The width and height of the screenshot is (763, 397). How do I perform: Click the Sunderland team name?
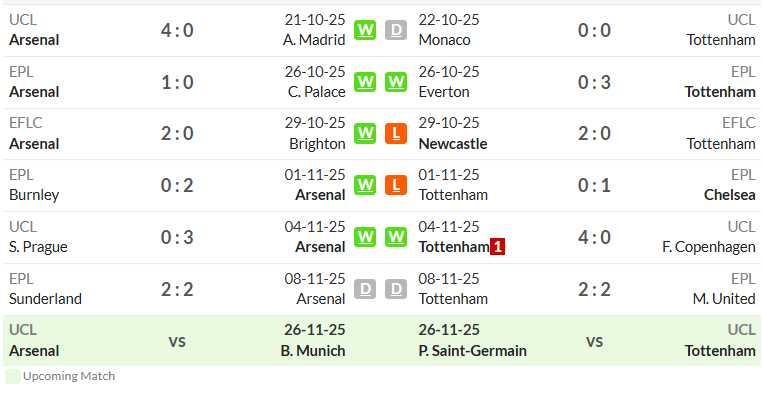[45, 299]
